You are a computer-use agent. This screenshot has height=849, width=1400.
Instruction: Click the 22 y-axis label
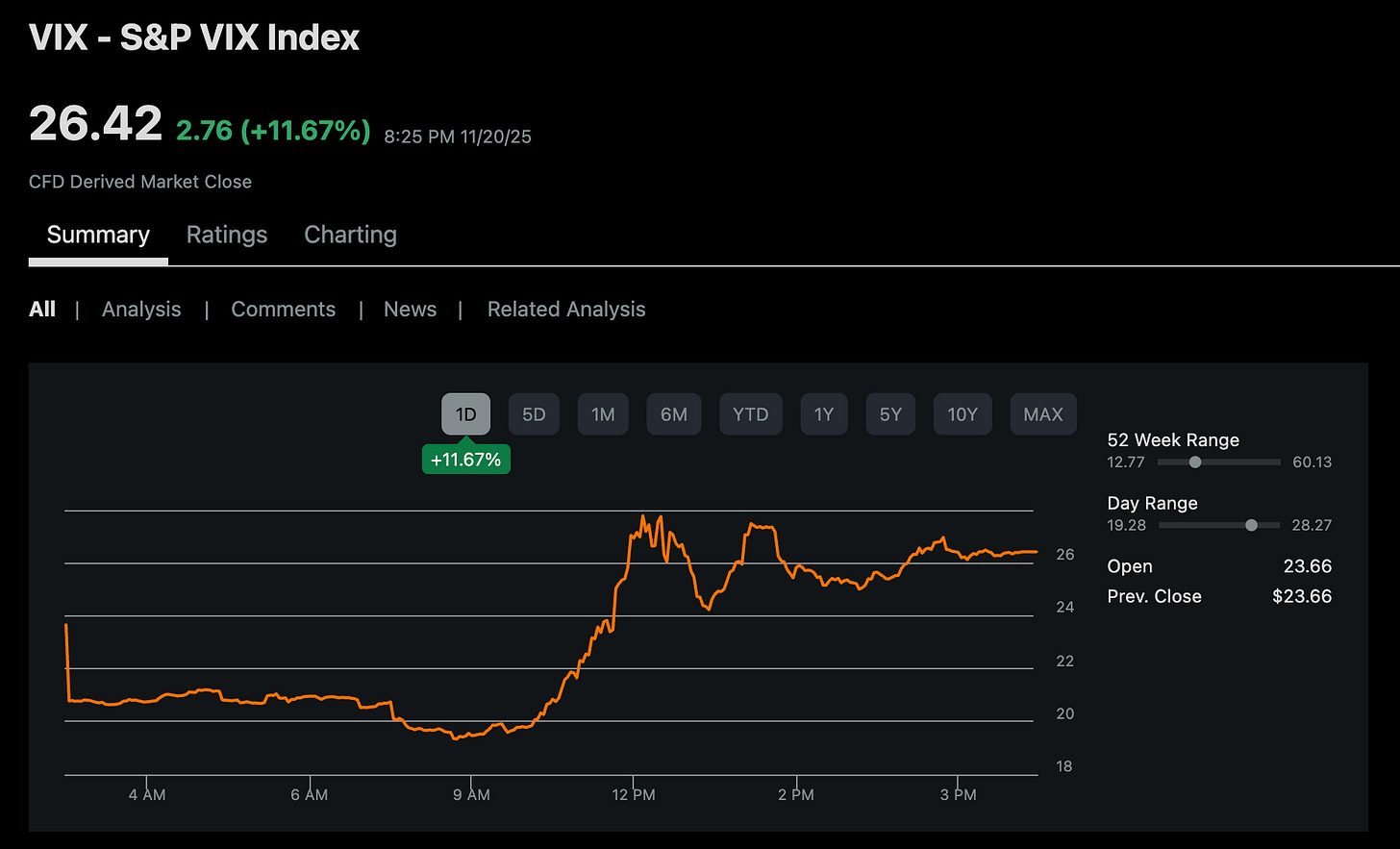(x=1065, y=662)
